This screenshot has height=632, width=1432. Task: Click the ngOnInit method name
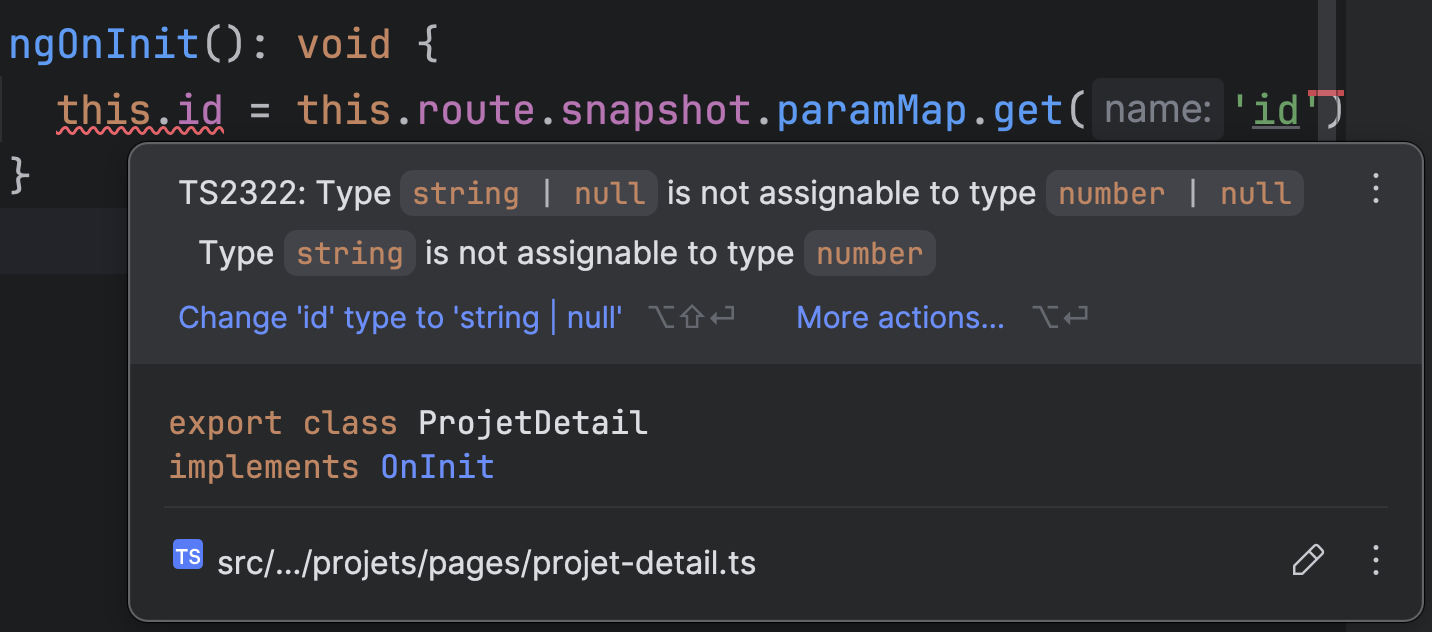103,45
